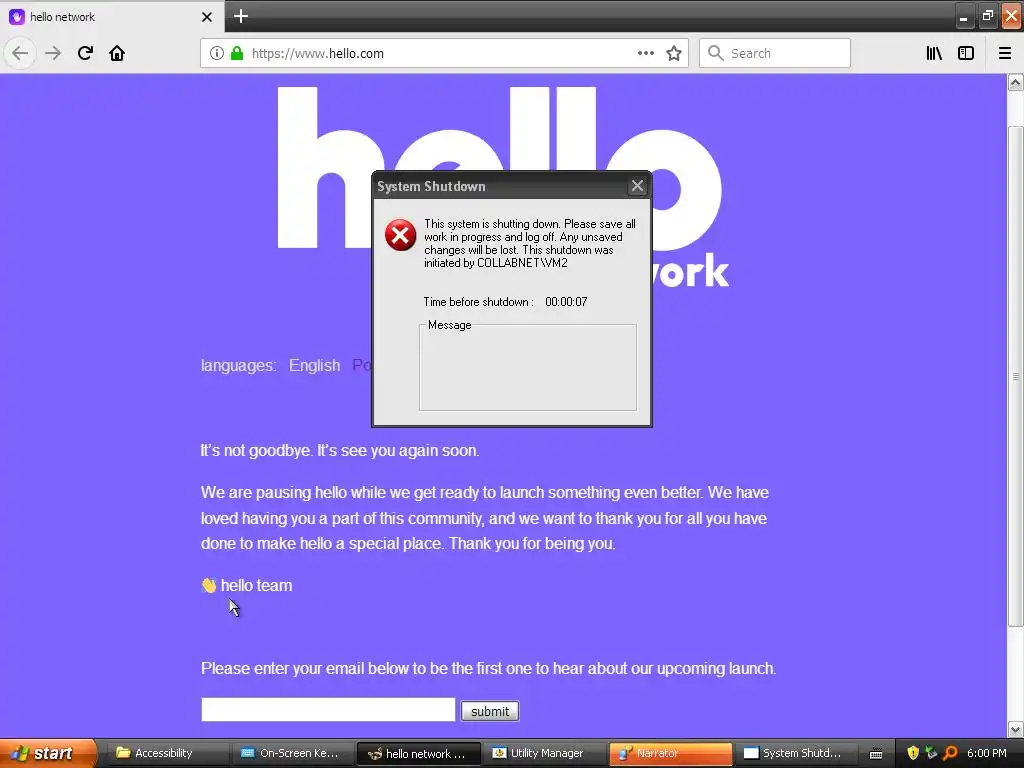Minimize the browser window
Image resolution: width=1024 pixels, height=768 pixels.
[x=963, y=17]
